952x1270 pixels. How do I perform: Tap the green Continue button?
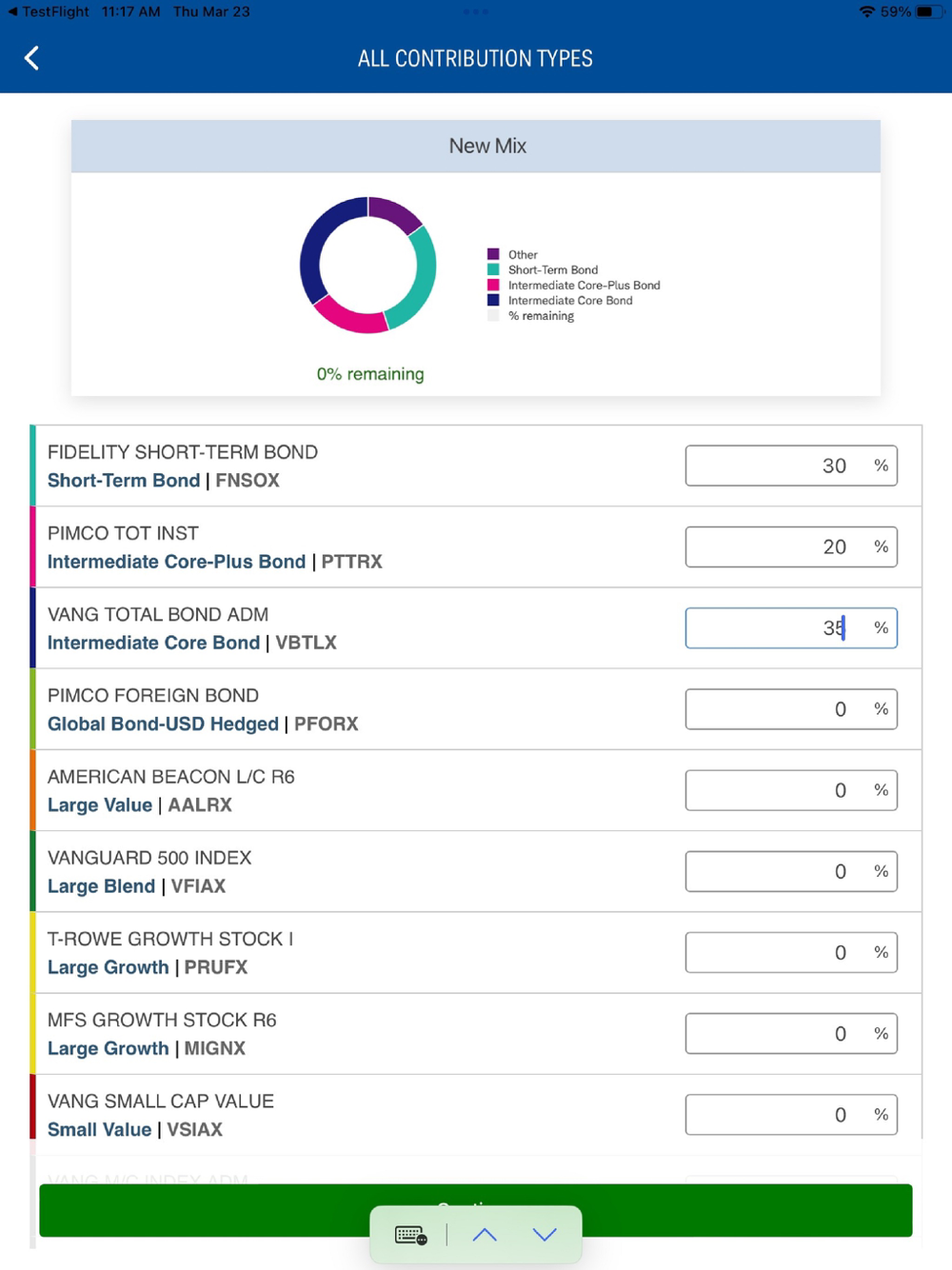pos(476,1210)
